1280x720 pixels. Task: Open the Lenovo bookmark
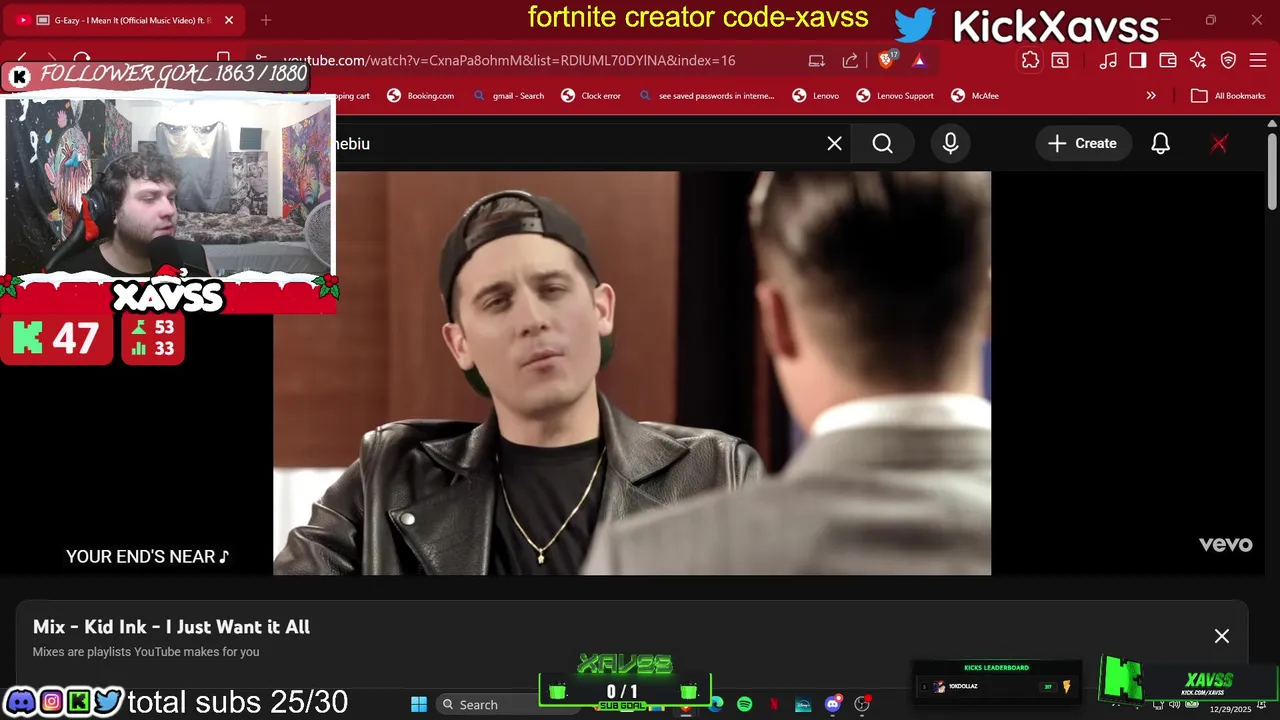815,96
